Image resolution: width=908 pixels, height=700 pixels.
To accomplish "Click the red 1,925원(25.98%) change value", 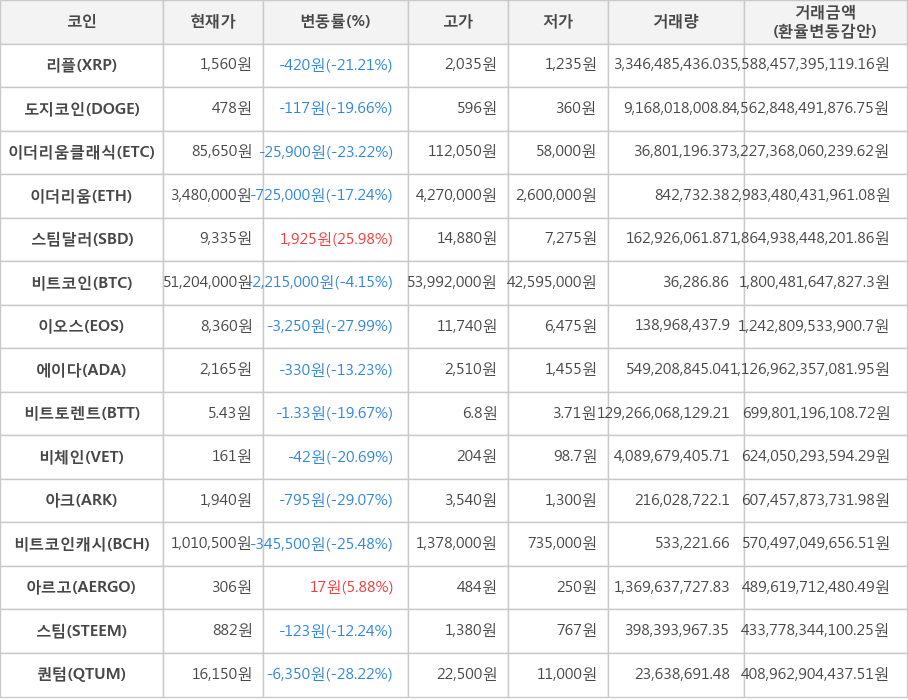I will tap(336, 239).
